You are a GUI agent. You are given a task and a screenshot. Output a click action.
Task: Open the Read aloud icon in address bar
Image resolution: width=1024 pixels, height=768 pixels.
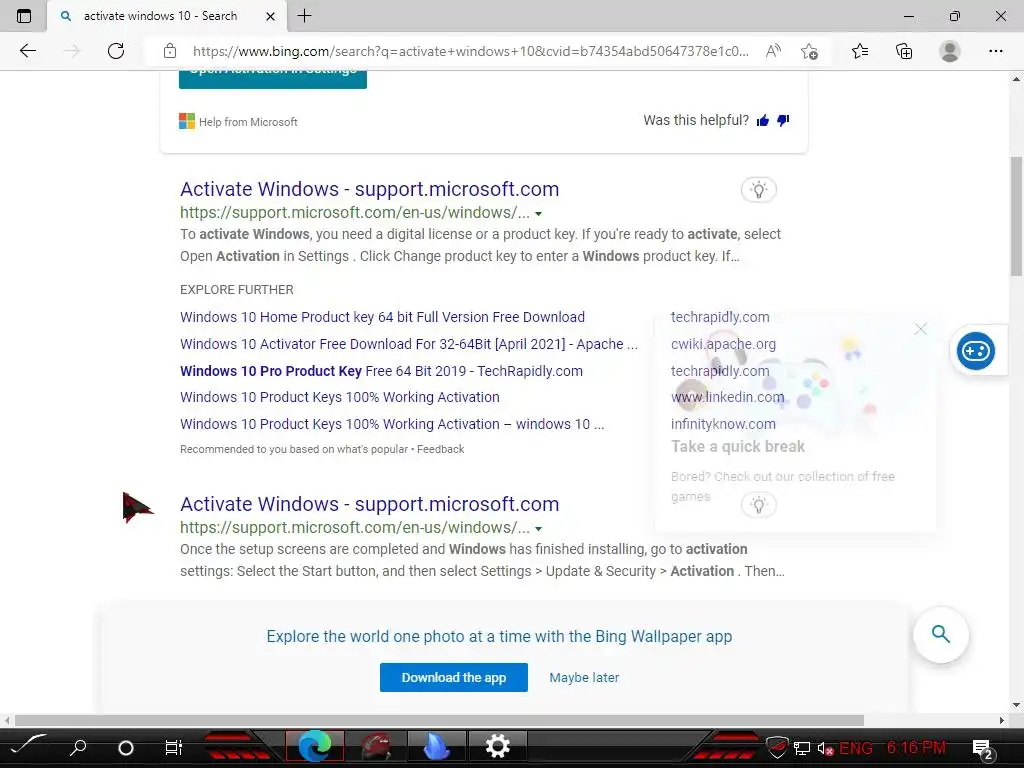(x=773, y=51)
